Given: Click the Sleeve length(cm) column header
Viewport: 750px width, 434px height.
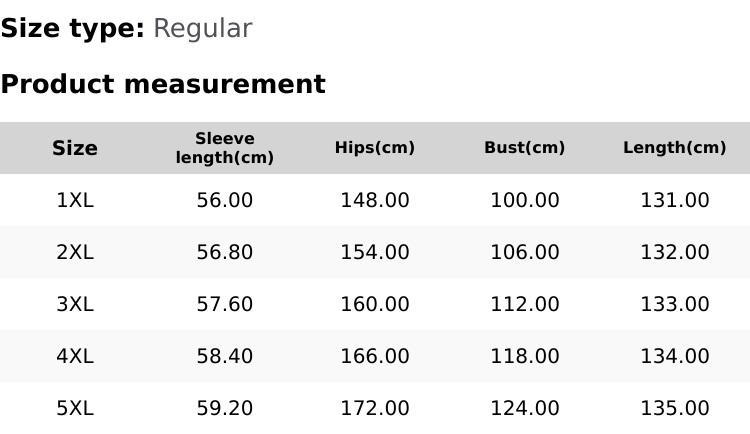Looking at the screenshot, I should pos(225,148).
